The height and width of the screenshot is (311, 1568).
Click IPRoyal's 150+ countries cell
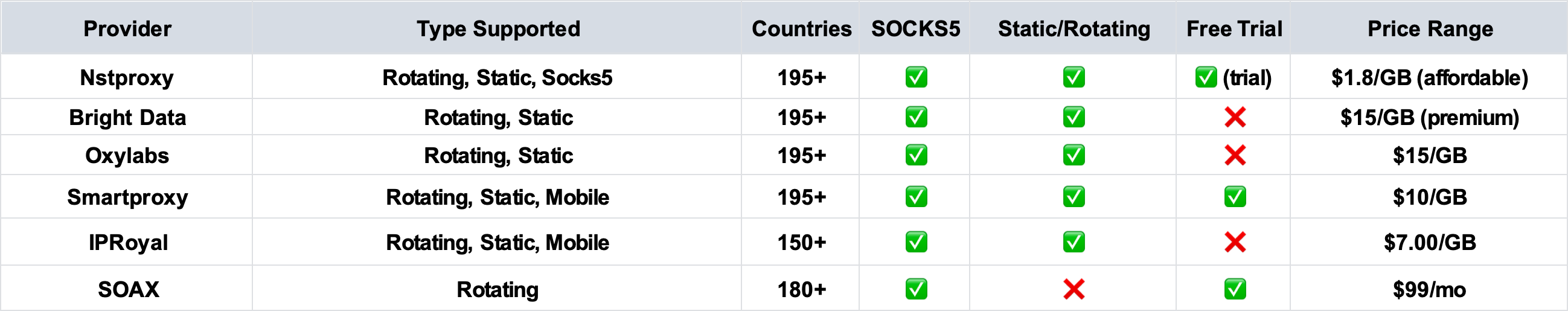801,242
